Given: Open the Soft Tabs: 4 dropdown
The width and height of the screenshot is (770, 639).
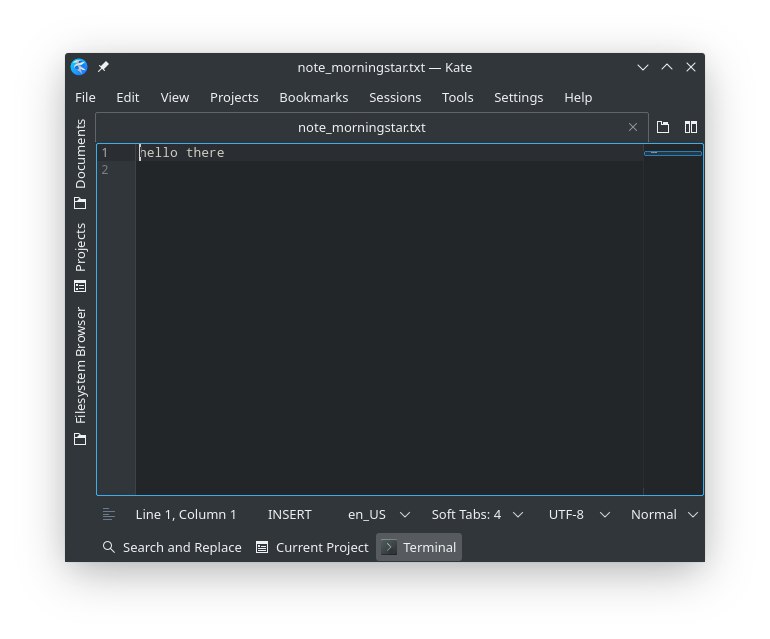Looking at the screenshot, I should [477, 514].
